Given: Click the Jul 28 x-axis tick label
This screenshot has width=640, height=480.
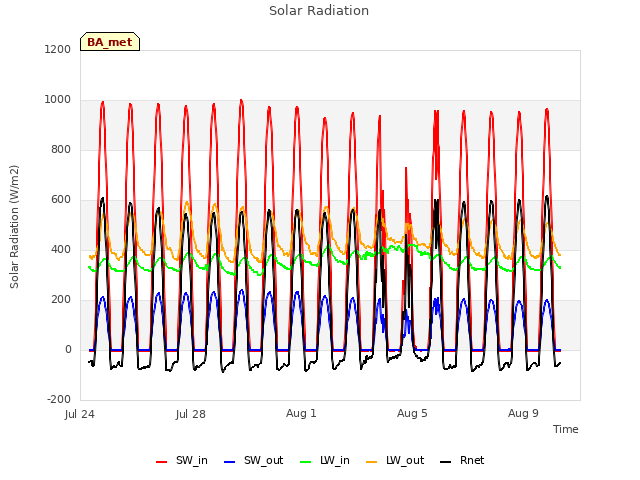Looking at the screenshot, I should tap(191, 414).
